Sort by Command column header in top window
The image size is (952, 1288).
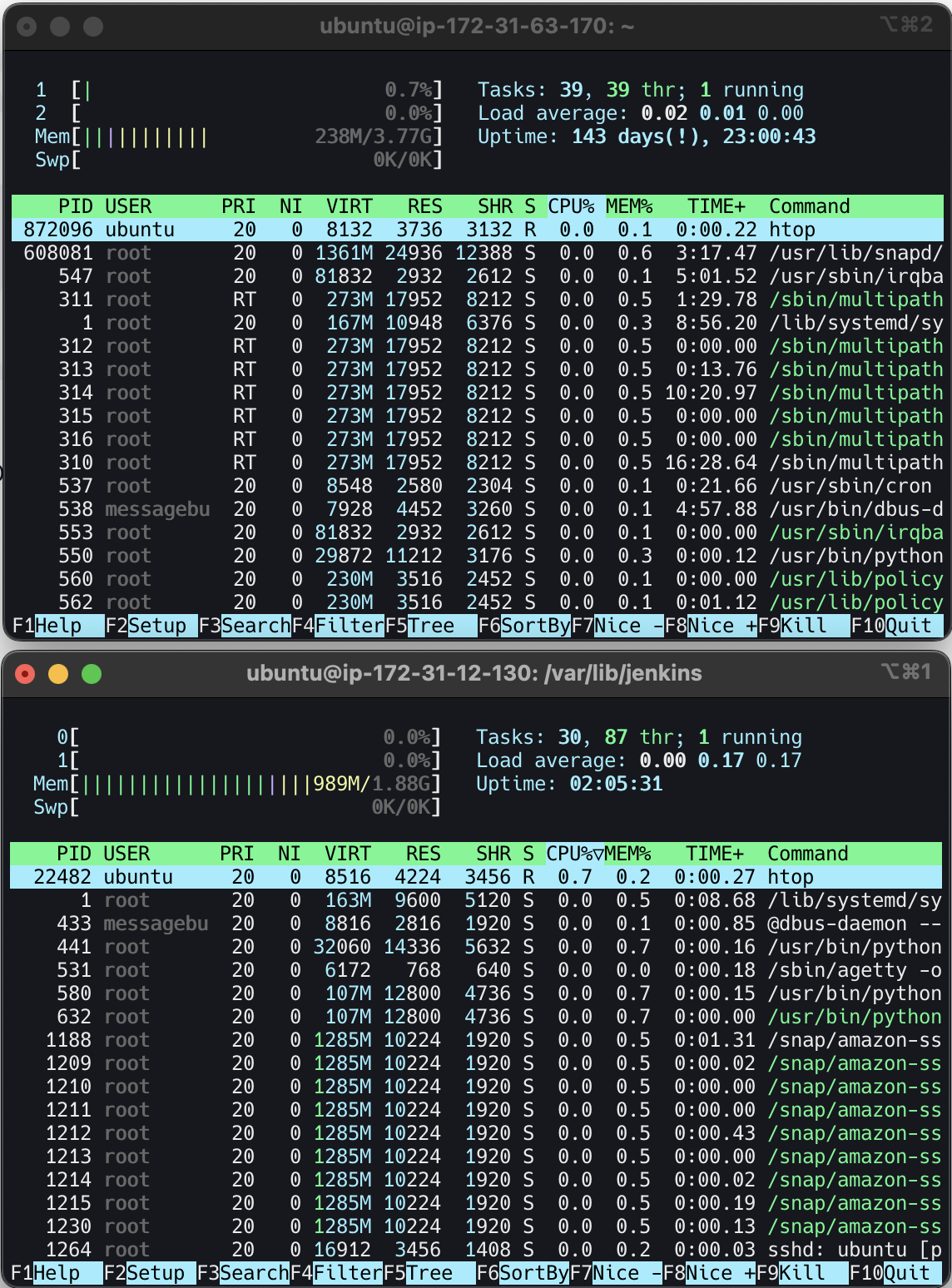click(x=810, y=206)
